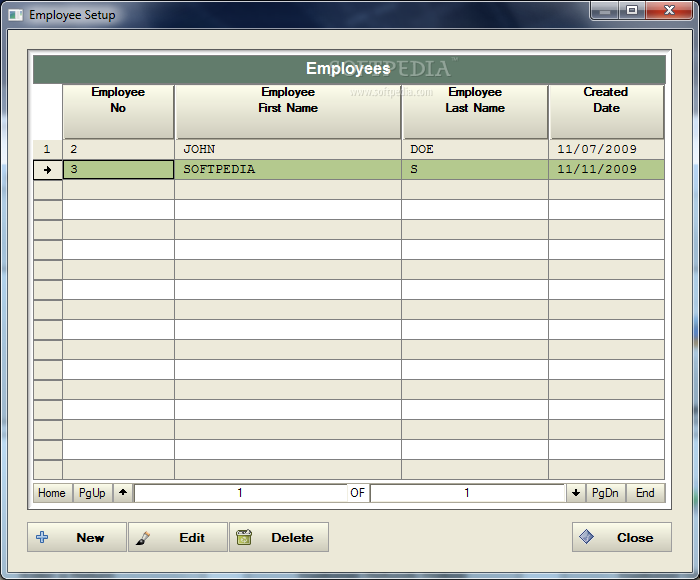Viewport: 700px width, 580px height.
Task: Click the down arrow navigation icon
Action: [576, 493]
